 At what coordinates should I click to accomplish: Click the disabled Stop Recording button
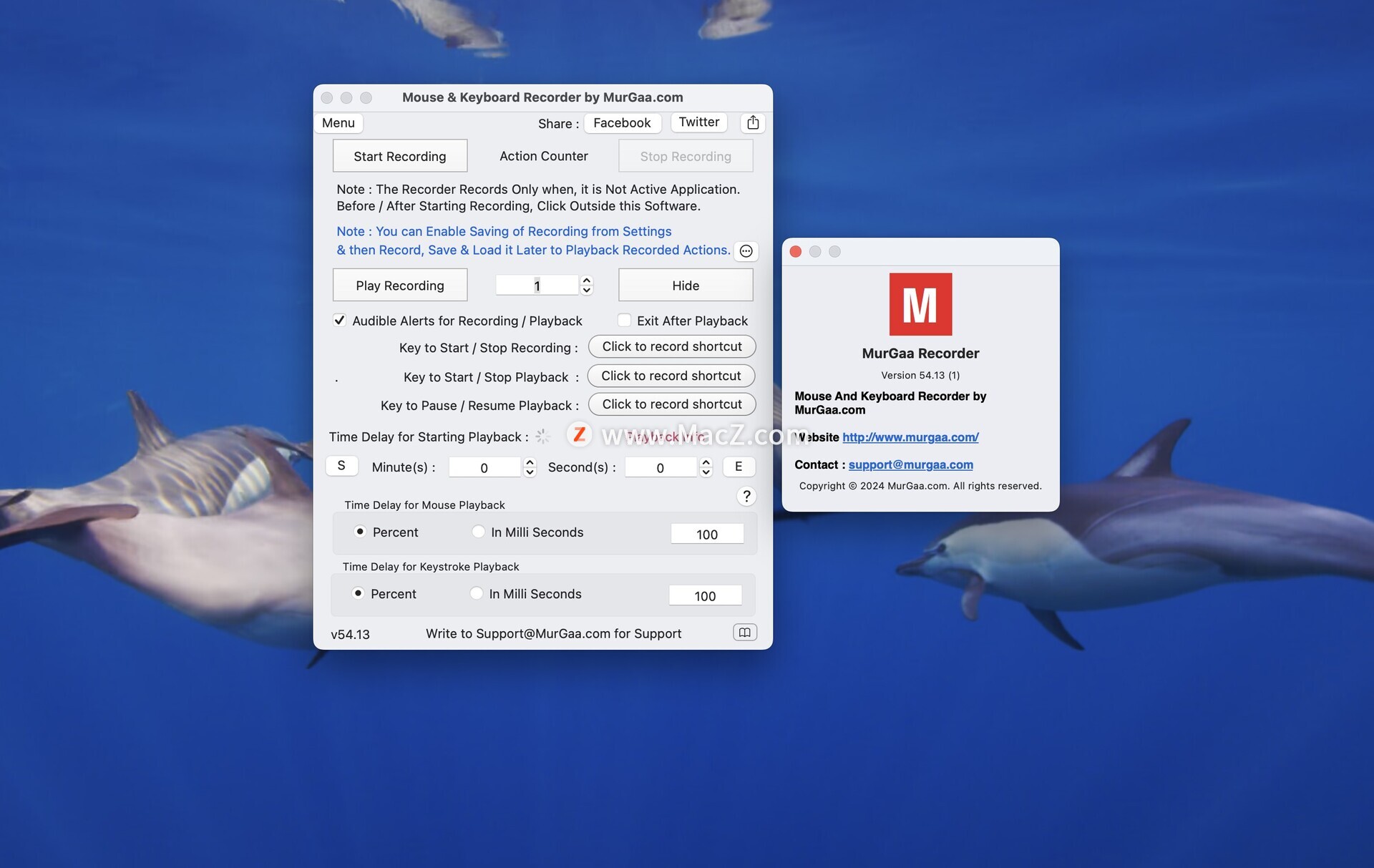click(686, 156)
